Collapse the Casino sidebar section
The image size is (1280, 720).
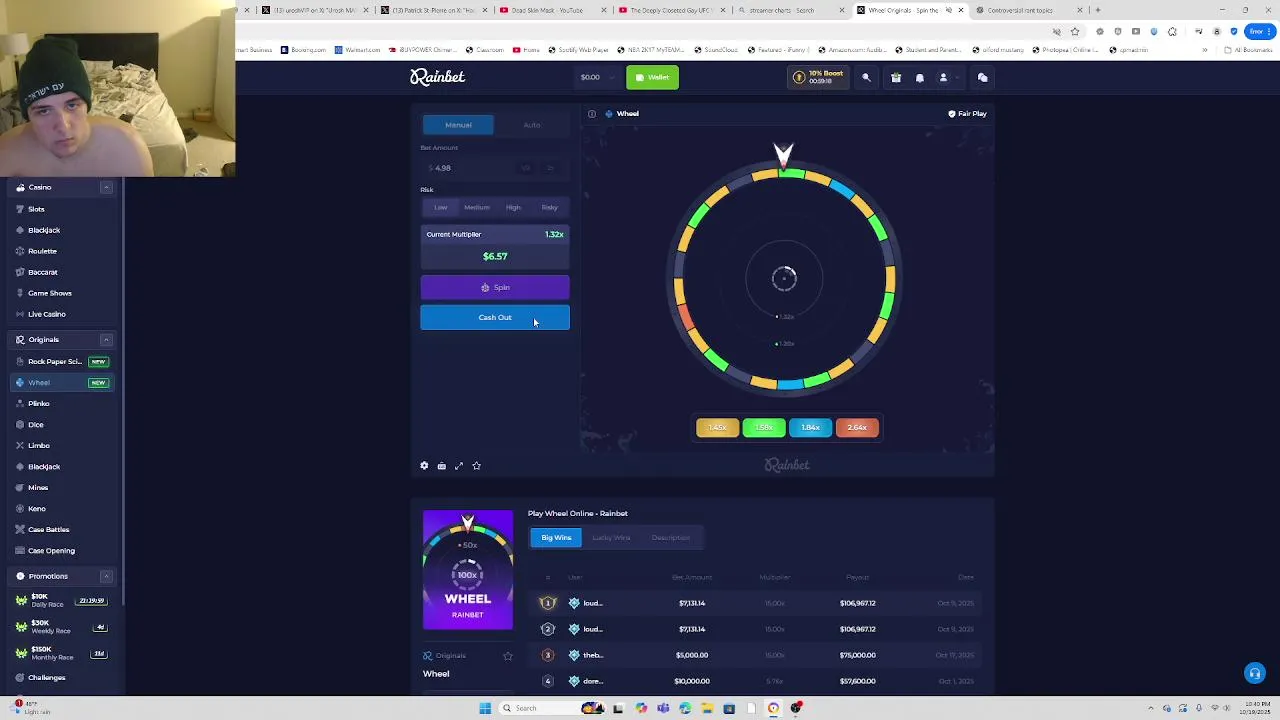106,187
